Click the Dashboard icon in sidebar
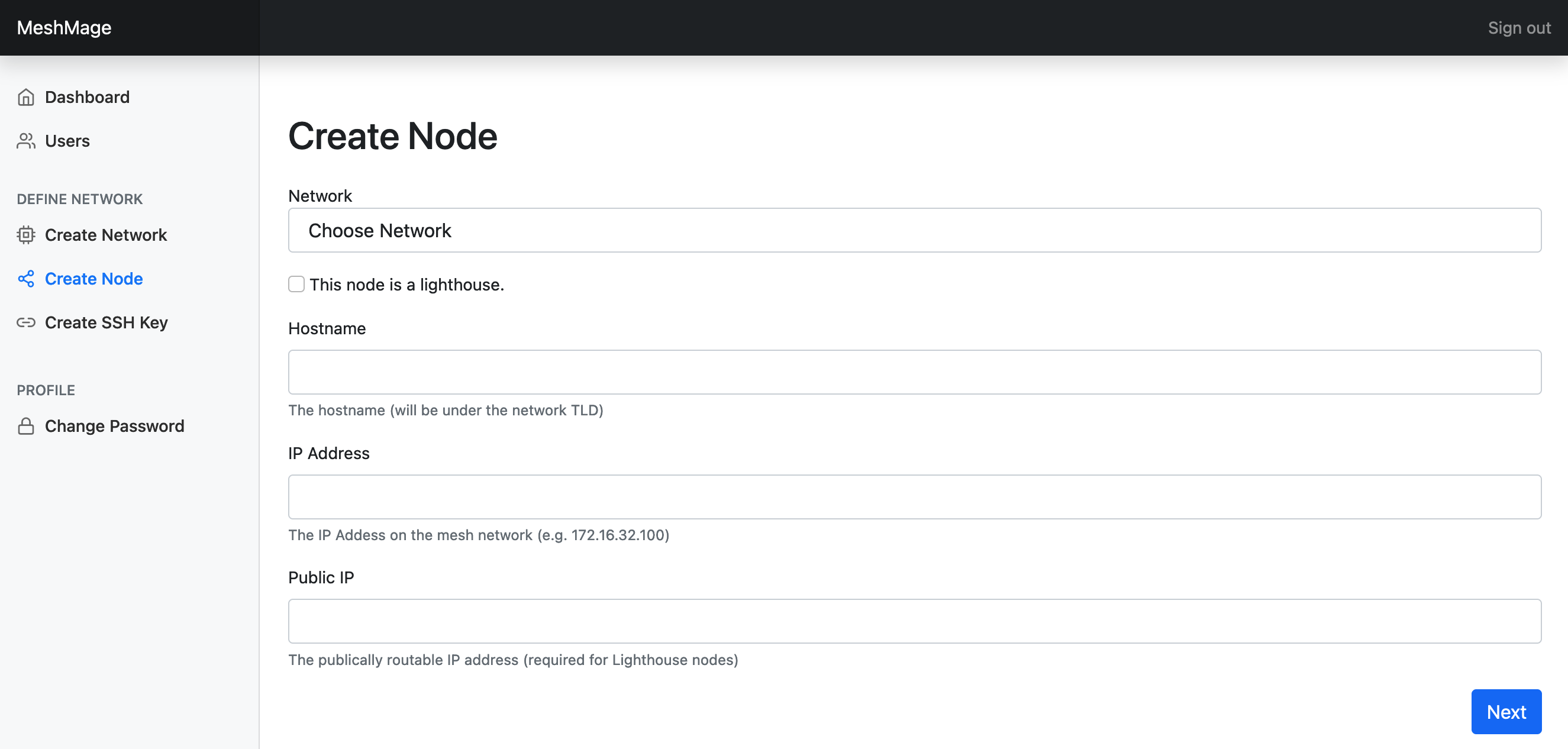Viewport: 1568px width, 749px height. tap(26, 97)
